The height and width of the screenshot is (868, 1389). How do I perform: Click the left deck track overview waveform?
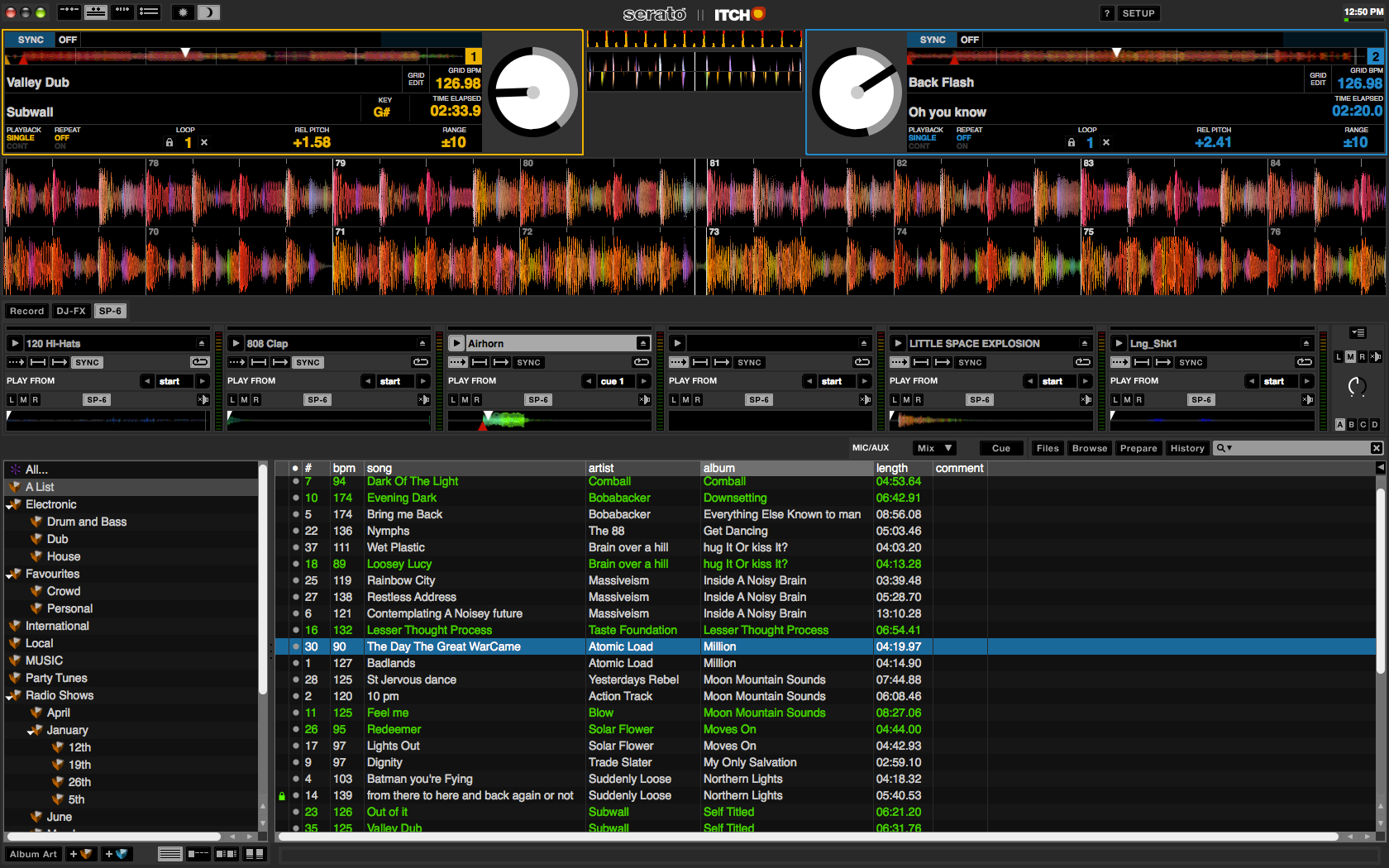(235, 56)
